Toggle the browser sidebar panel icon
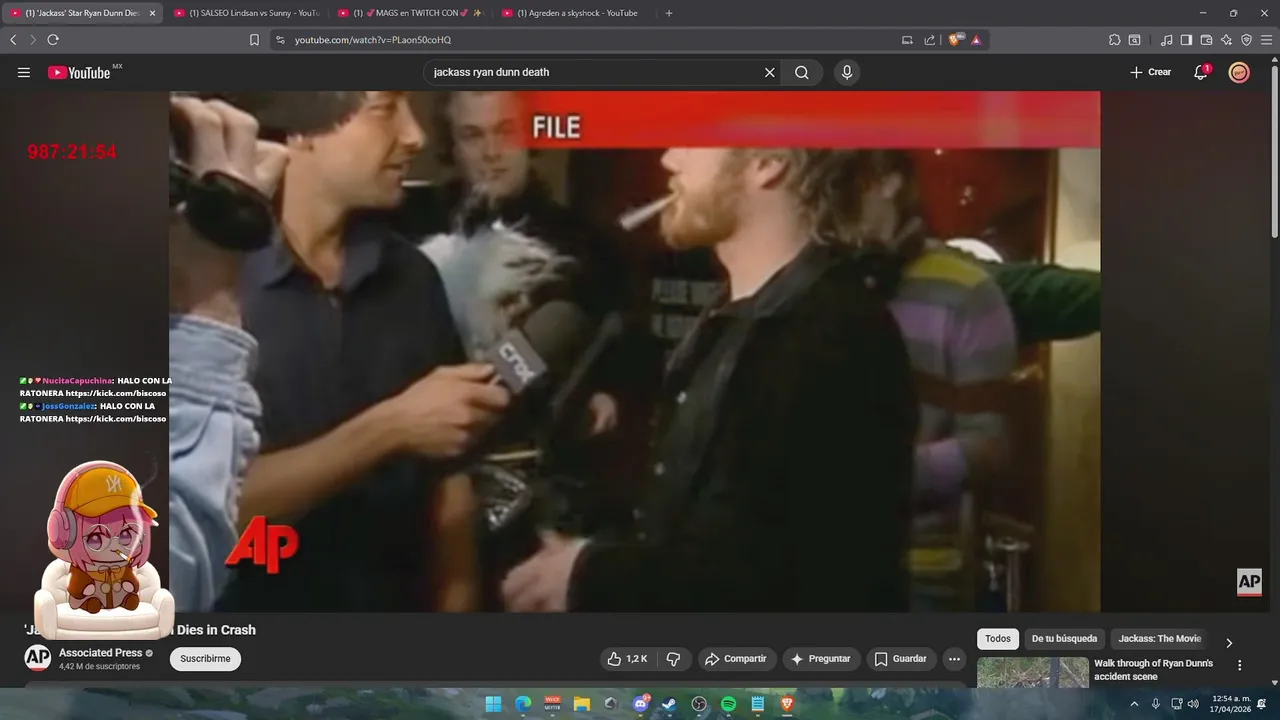 coord(1186,40)
